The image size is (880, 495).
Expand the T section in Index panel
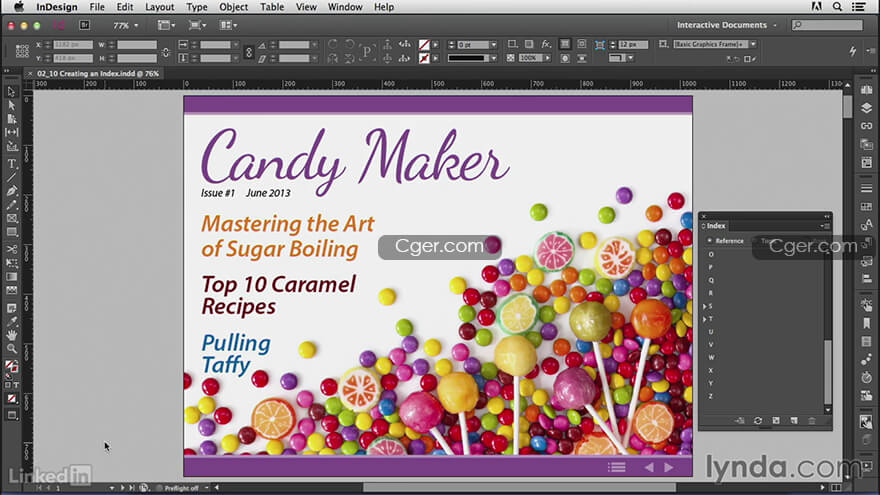tap(705, 319)
